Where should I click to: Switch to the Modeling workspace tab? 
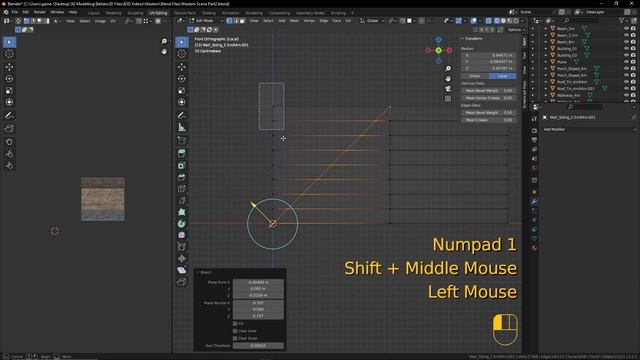(113, 13)
